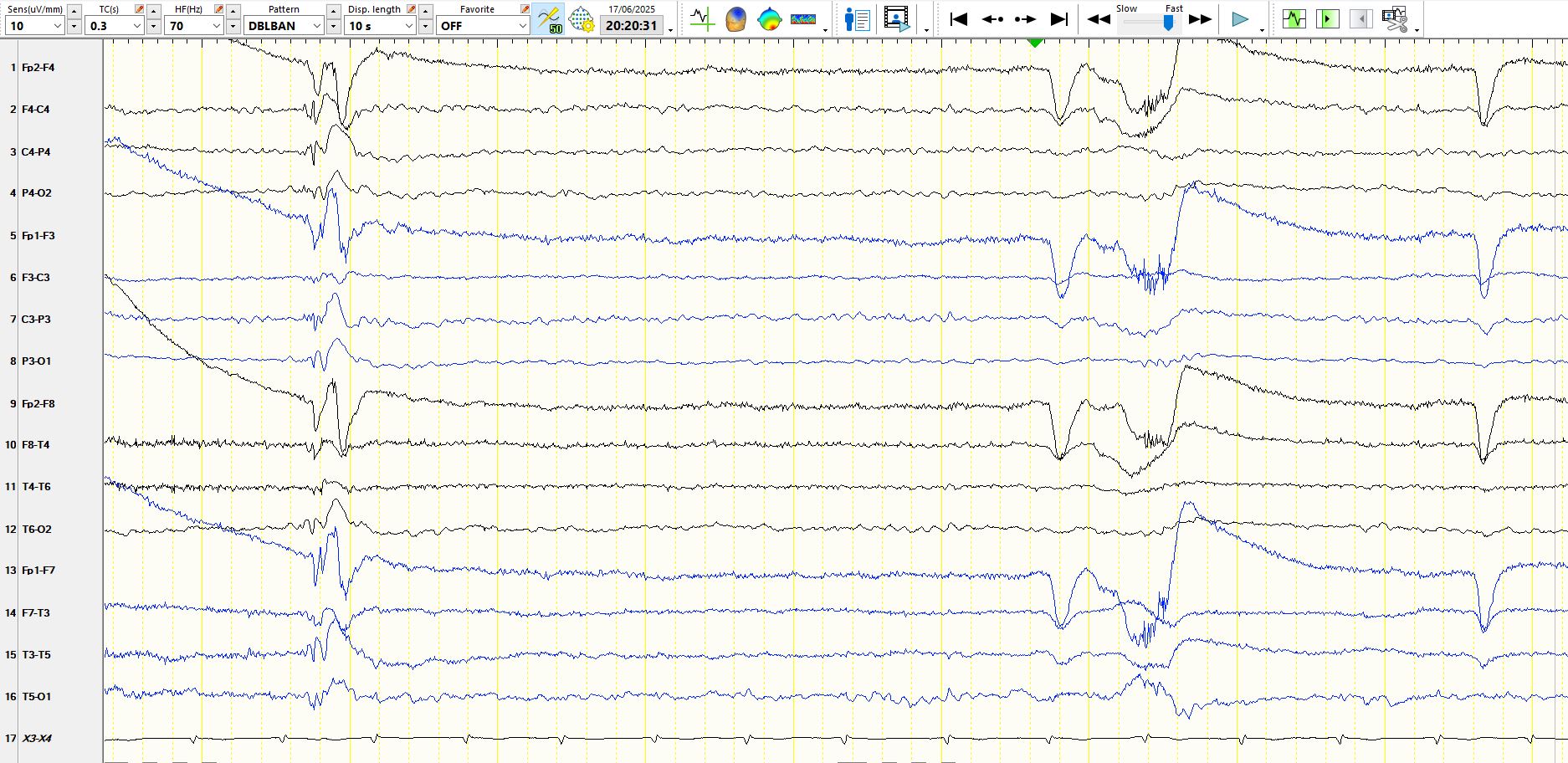Open the density spectral array view
This screenshot has height=763, width=1568.
[x=803, y=18]
